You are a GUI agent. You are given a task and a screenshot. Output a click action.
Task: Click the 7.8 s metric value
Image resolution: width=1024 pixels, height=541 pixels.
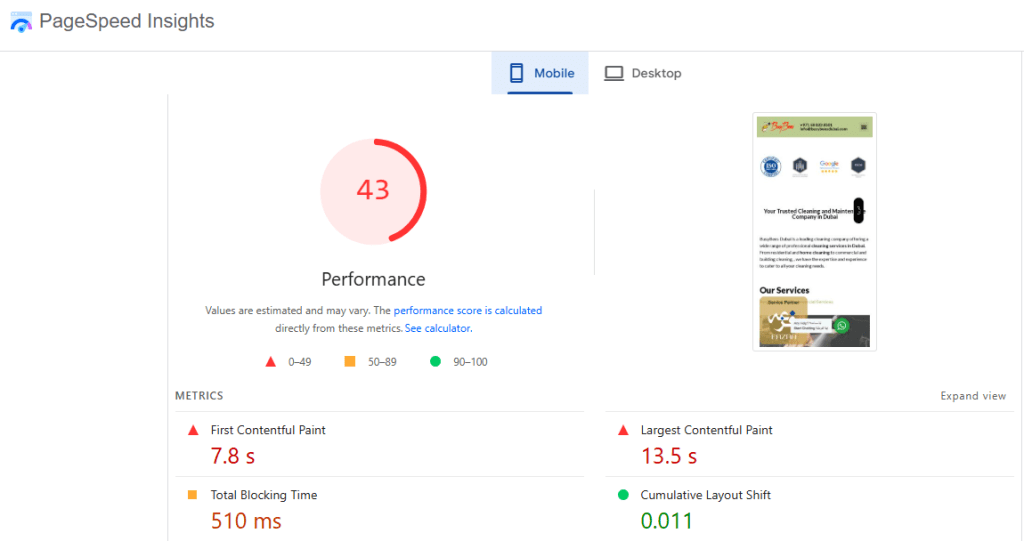point(232,456)
